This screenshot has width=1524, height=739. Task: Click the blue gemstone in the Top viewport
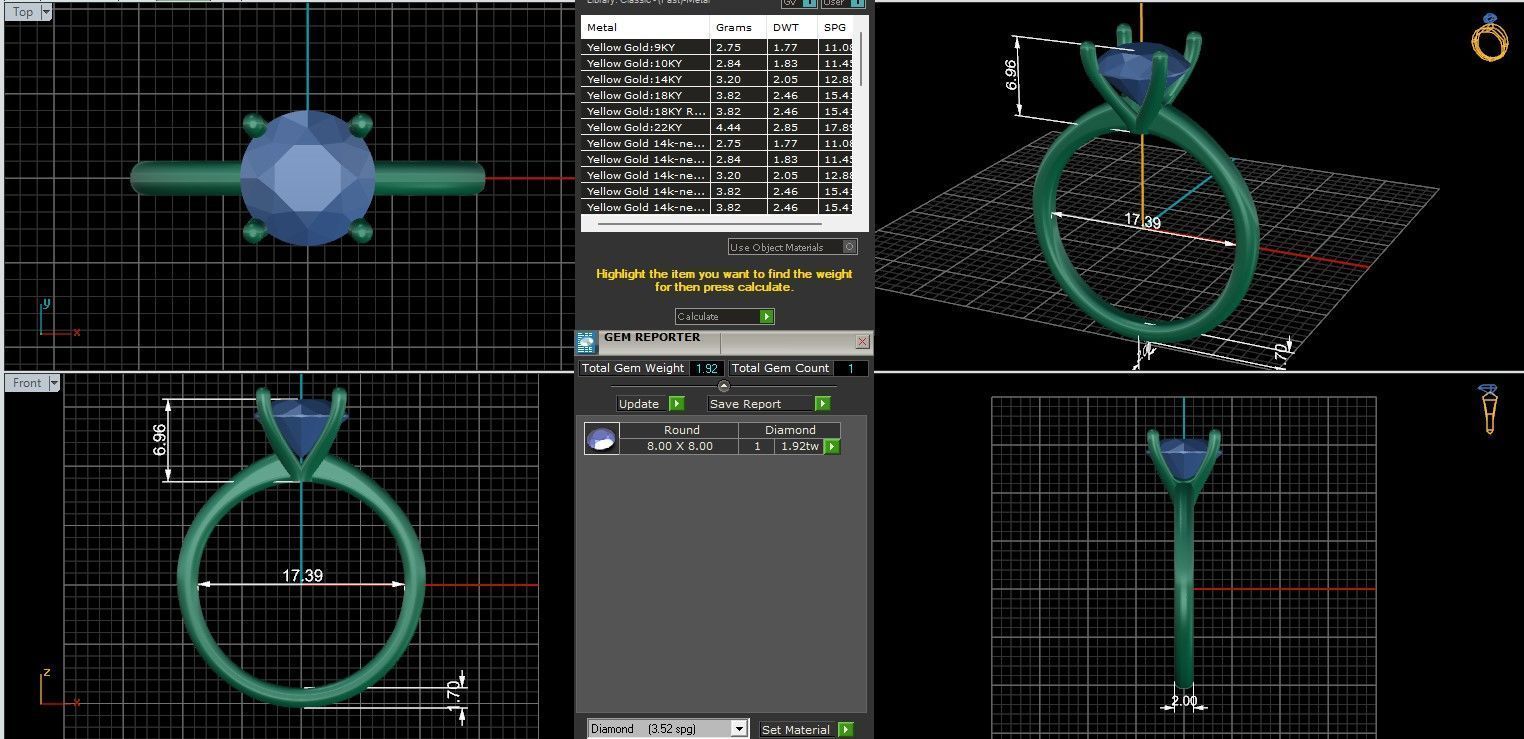[308, 178]
